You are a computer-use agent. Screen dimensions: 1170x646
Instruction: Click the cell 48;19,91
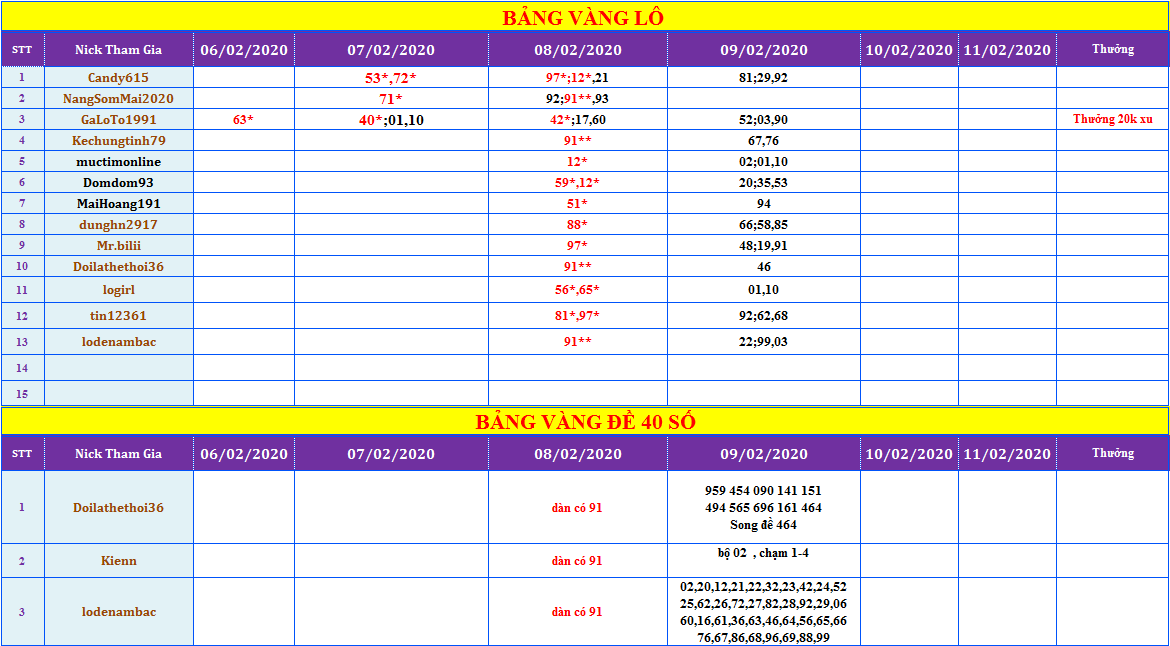[x=763, y=245]
